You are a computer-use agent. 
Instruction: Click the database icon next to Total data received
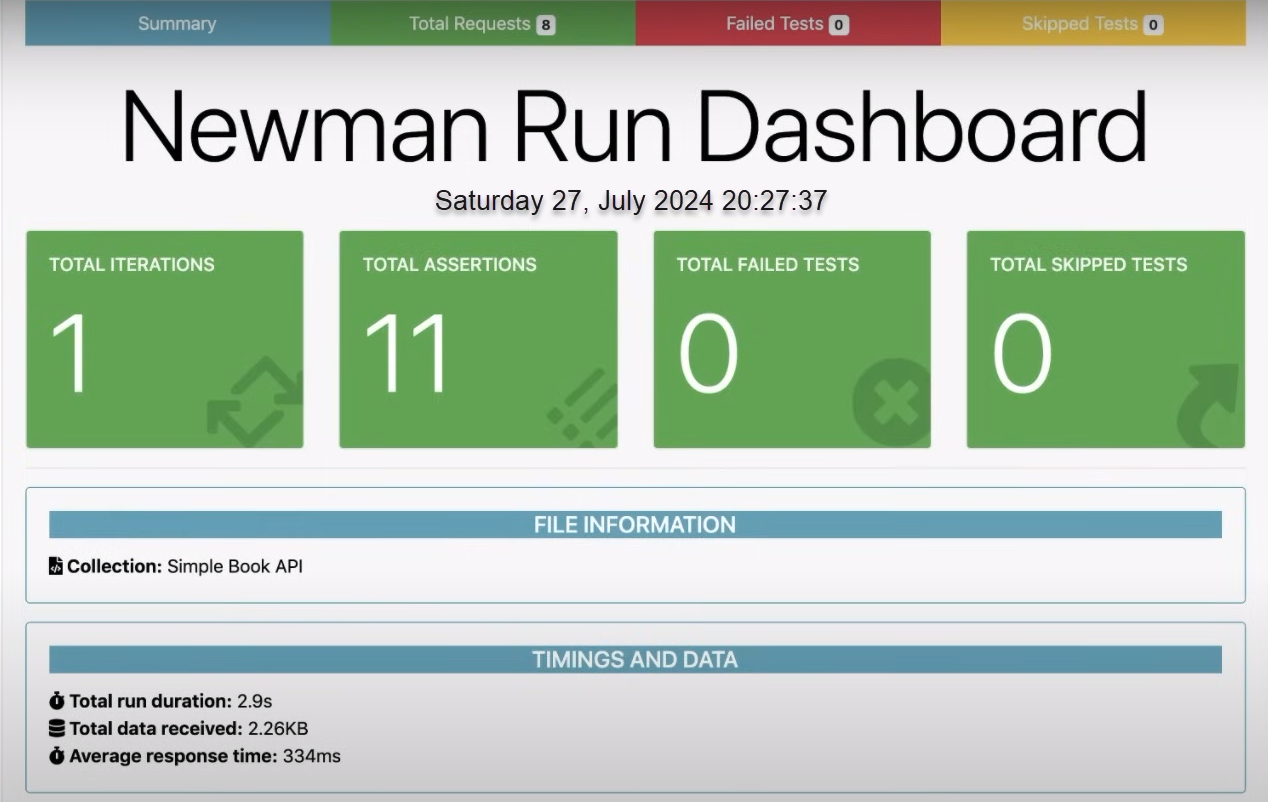click(x=55, y=728)
